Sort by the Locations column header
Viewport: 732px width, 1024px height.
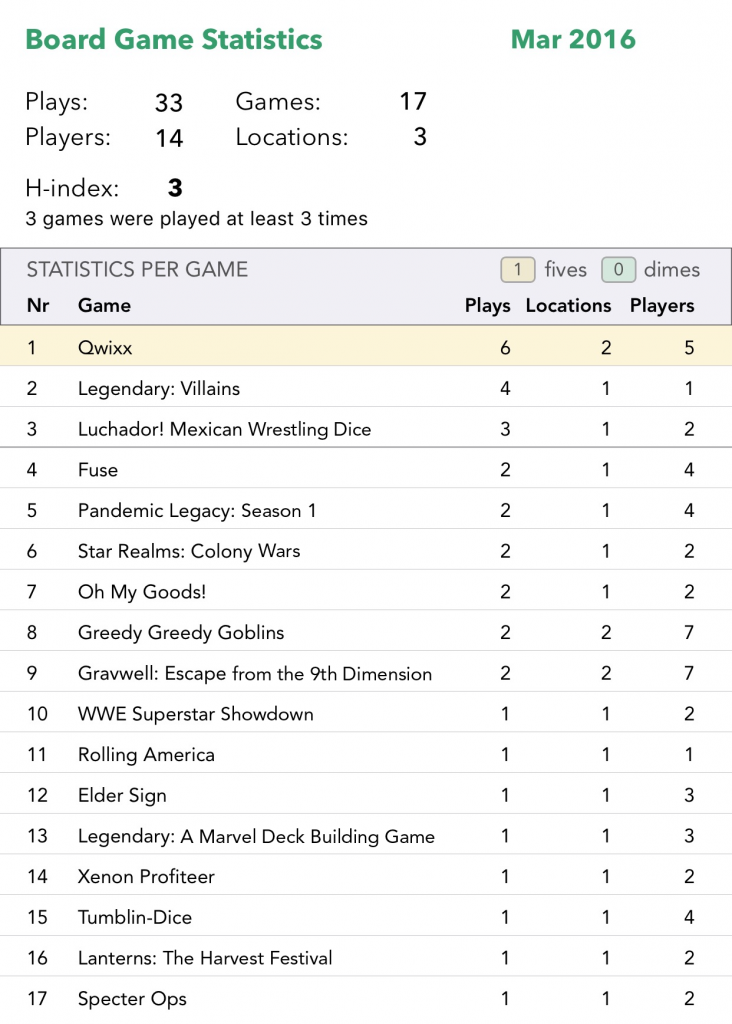pyautogui.click(x=568, y=306)
